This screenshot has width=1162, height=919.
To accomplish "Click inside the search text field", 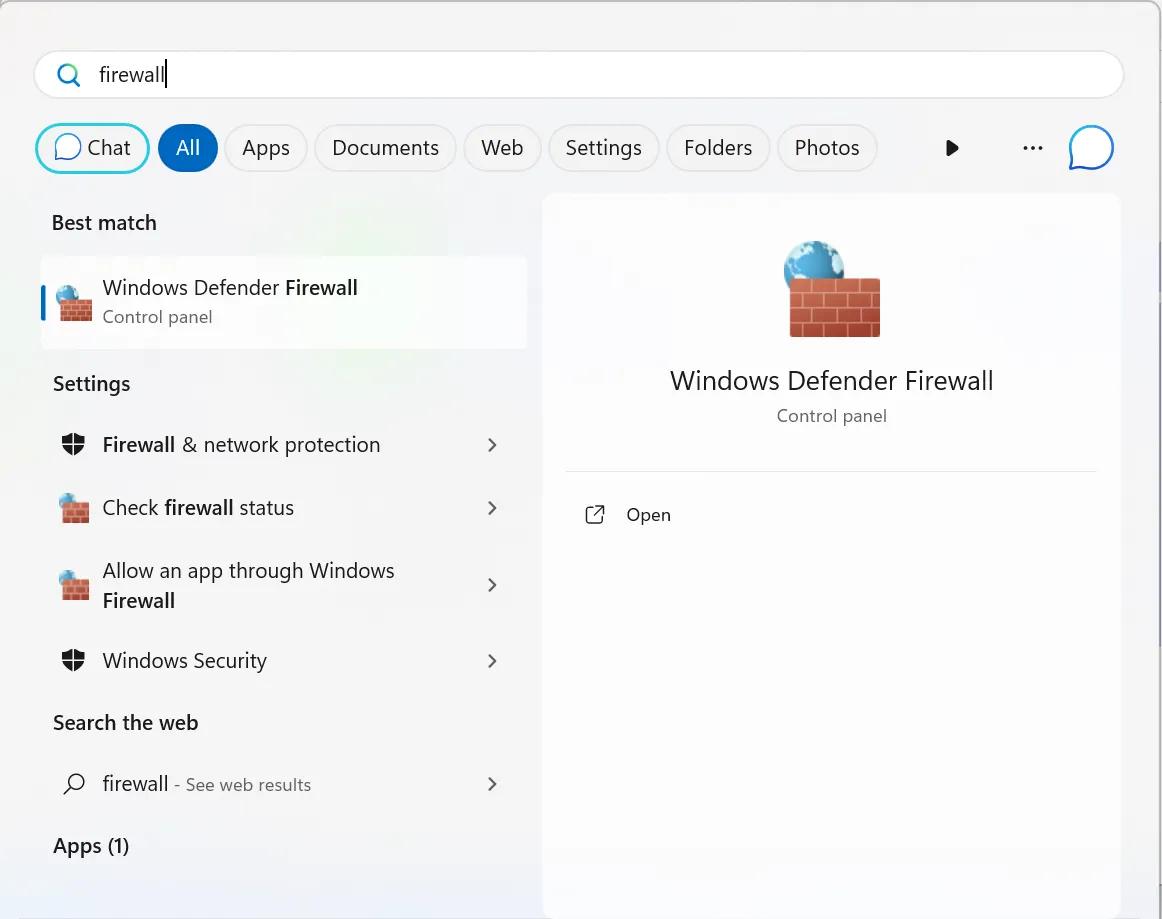I will tap(579, 75).
